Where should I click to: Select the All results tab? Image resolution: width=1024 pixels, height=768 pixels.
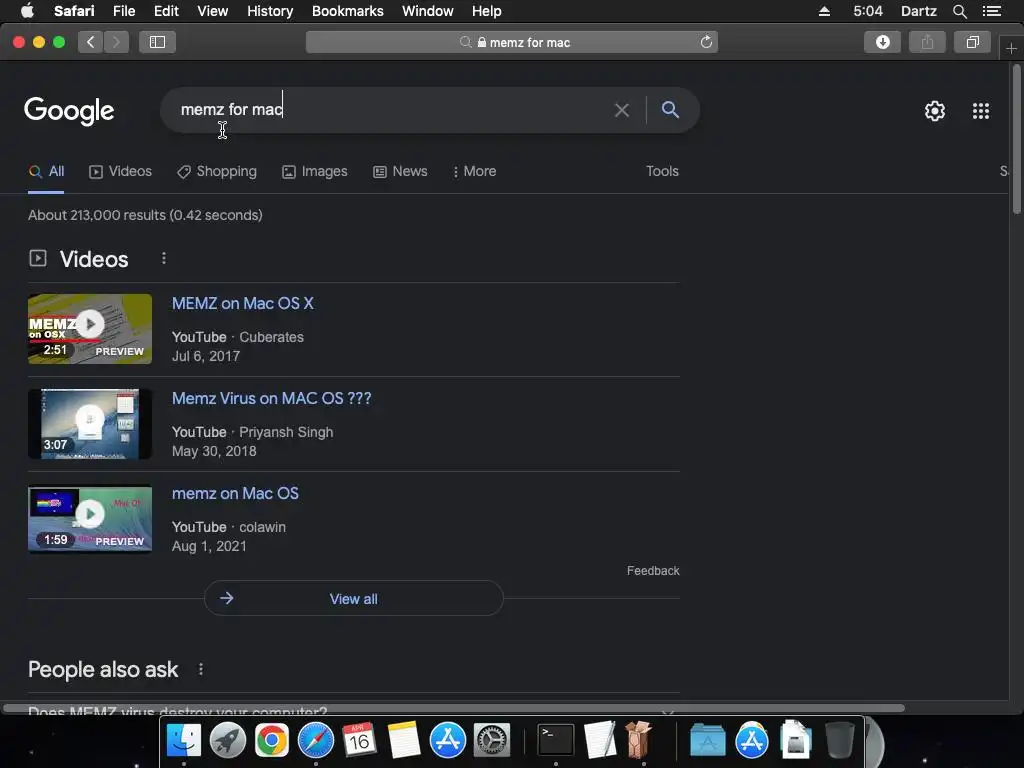46,172
